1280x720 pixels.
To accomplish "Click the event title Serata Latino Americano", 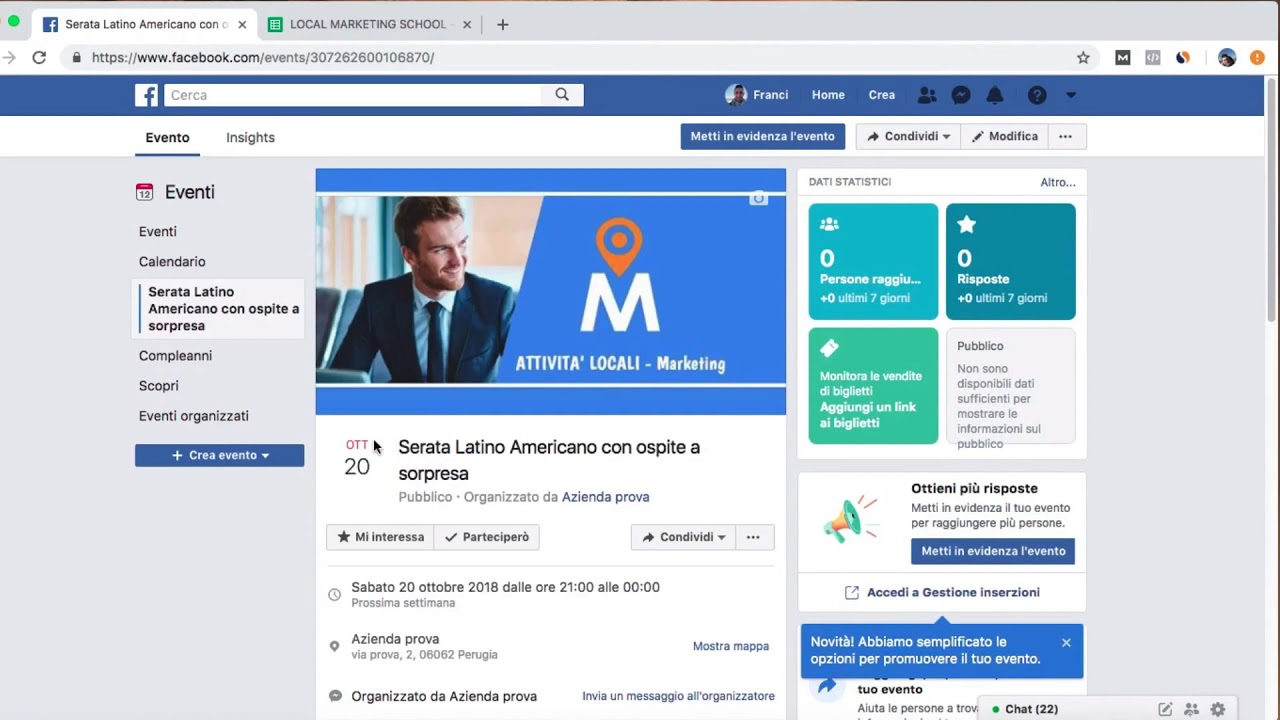I will tap(549, 460).
